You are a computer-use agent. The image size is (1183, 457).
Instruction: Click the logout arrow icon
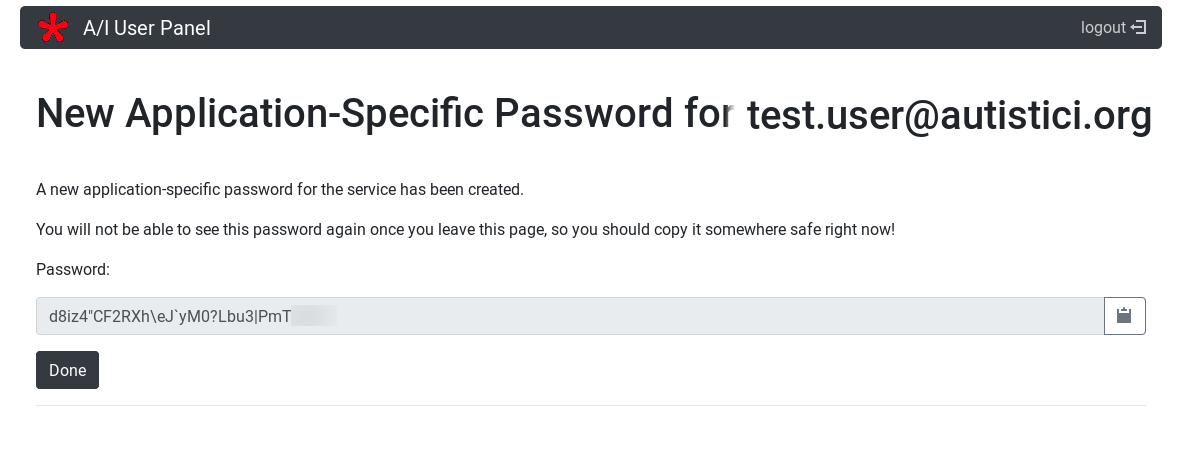pos(1139,28)
